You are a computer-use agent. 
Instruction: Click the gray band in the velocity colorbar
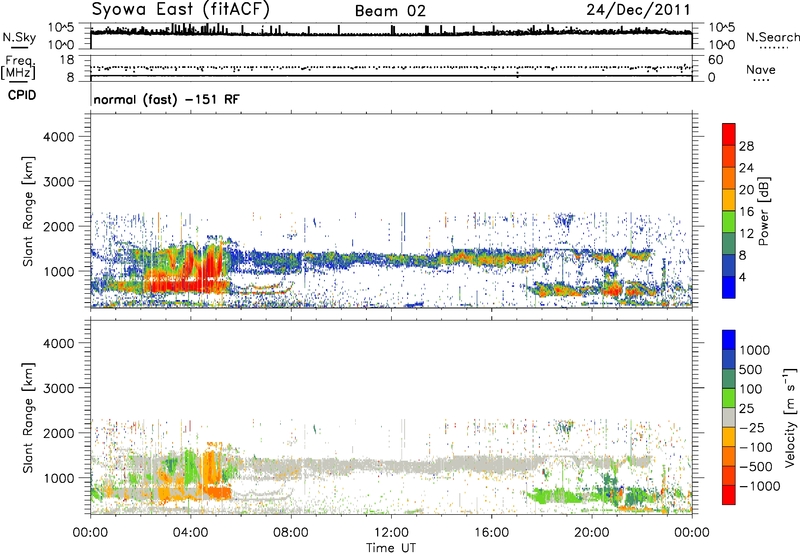coord(729,417)
